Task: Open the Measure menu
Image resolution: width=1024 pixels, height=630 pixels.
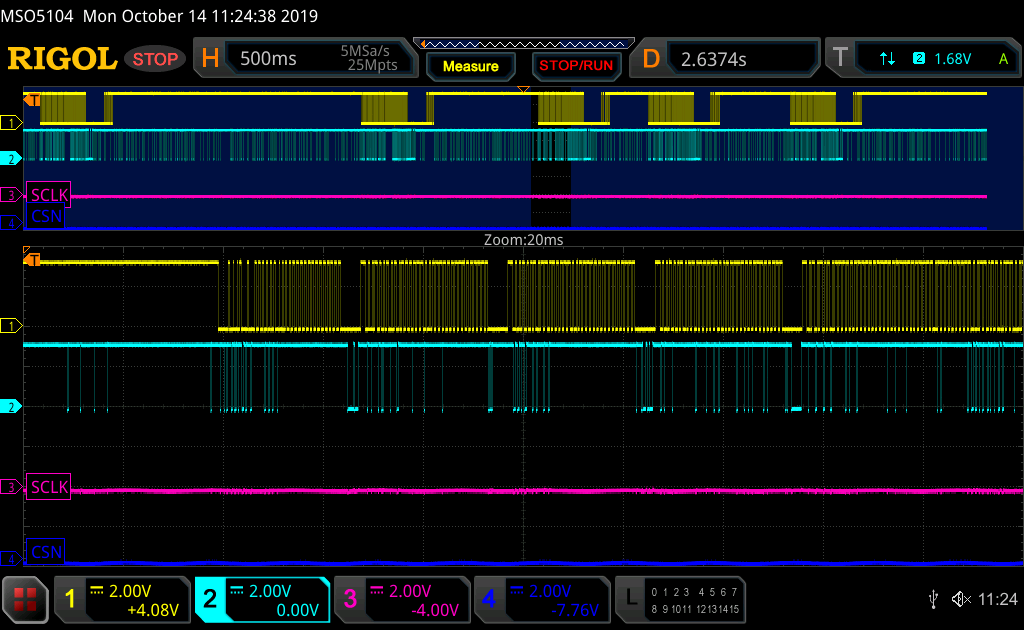Action: (470, 66)
